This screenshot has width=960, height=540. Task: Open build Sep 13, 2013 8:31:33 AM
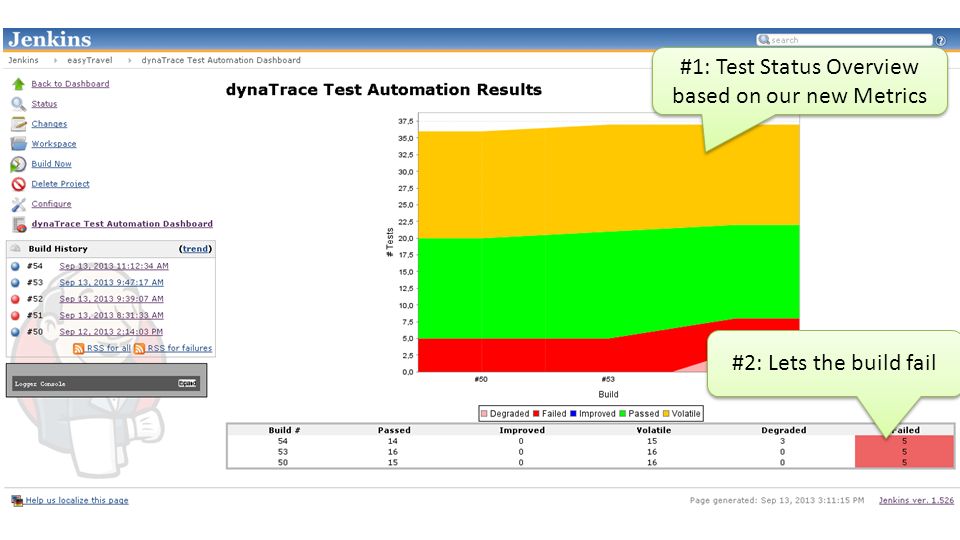[x=111, y=316]
